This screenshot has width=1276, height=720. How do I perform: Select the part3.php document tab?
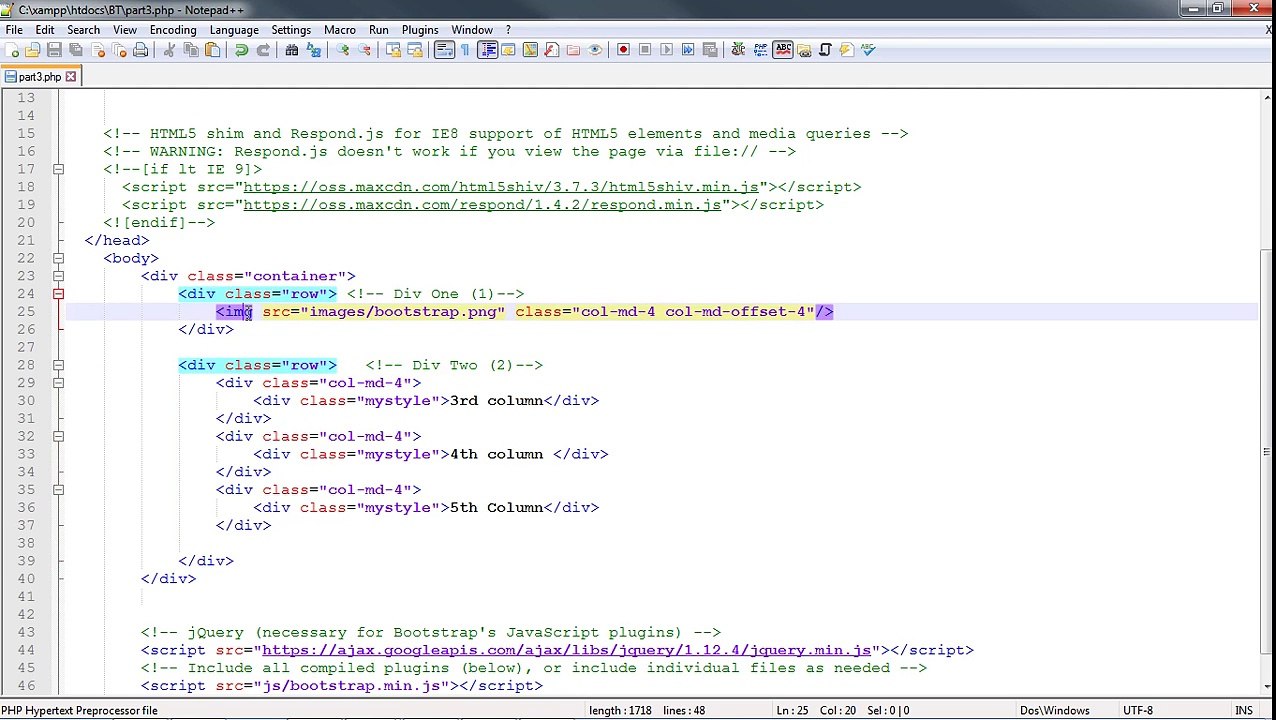(39, 77)
